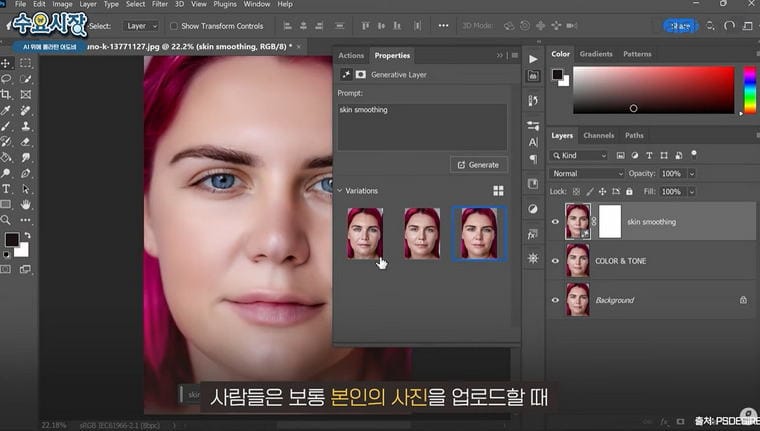
Task: Open the Normal blend mode dropdown
Action: 586,174
